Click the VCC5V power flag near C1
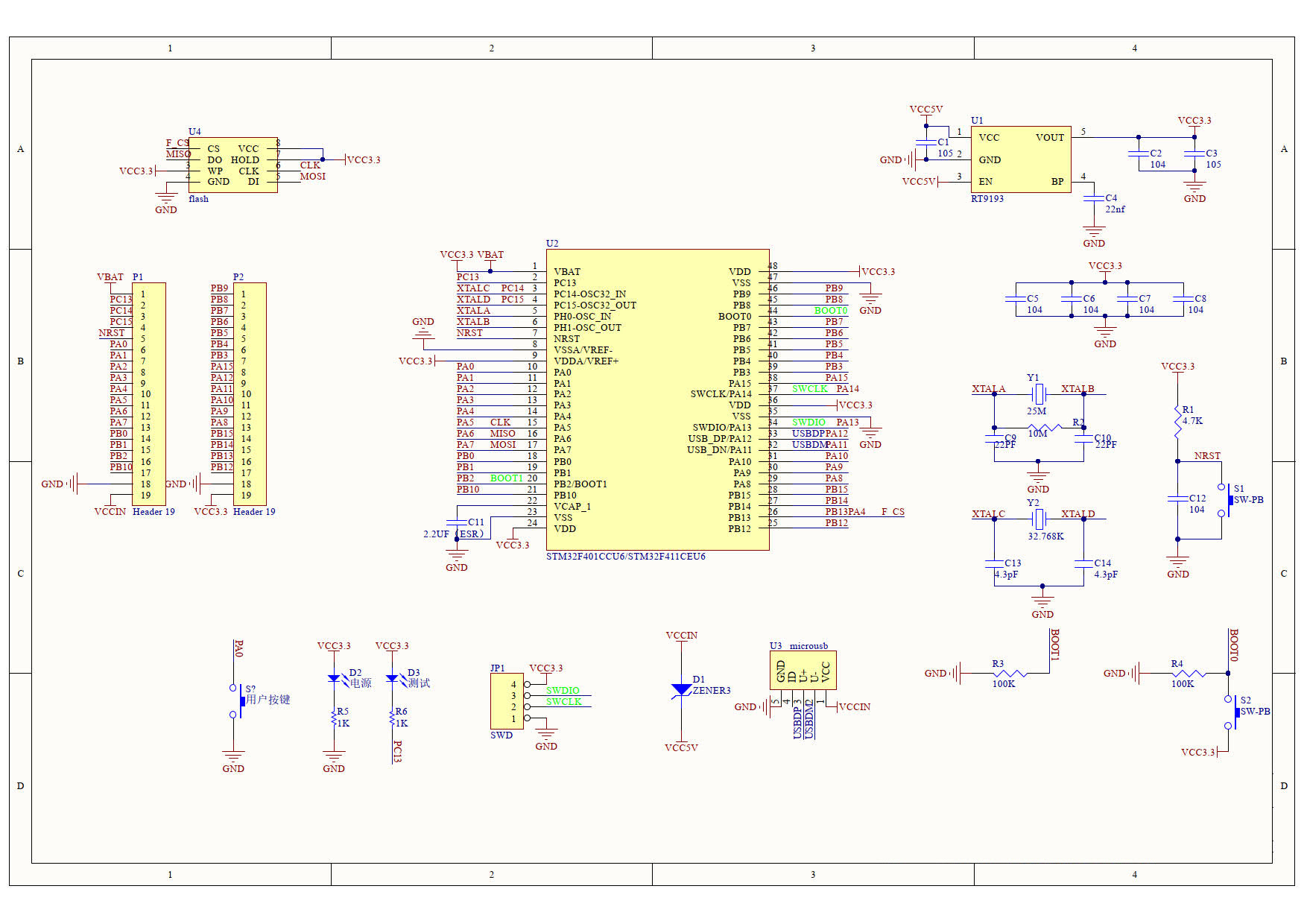 pos(926,109)
